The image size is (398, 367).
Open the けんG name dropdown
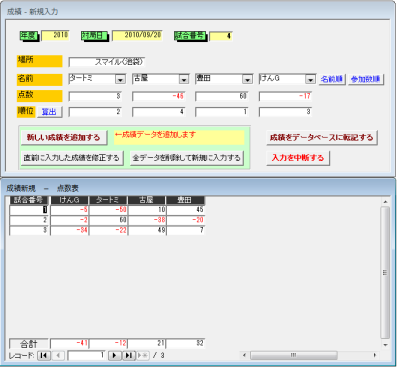(310, 79)
